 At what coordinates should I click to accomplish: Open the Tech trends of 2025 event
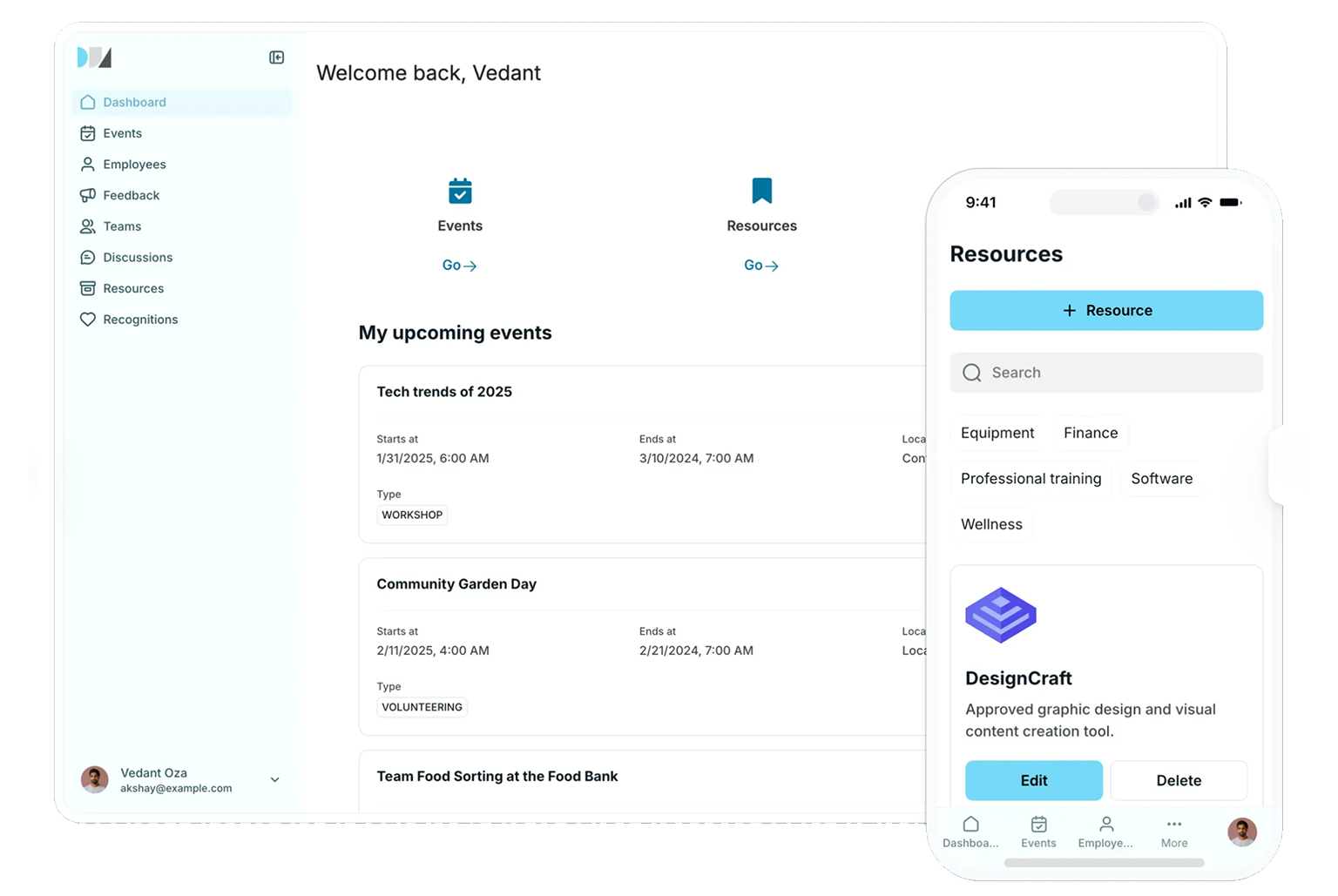coord(444,392)
